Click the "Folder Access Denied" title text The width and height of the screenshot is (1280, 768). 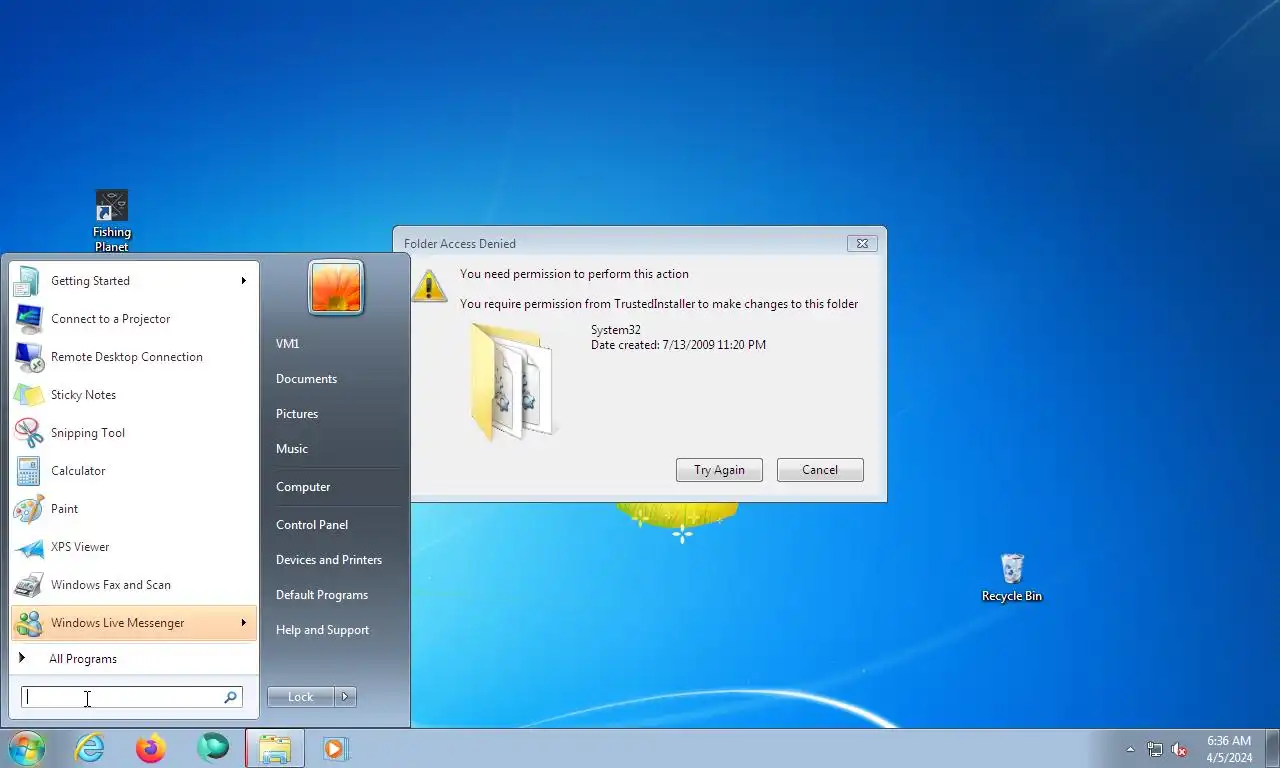tap(460, 244)
